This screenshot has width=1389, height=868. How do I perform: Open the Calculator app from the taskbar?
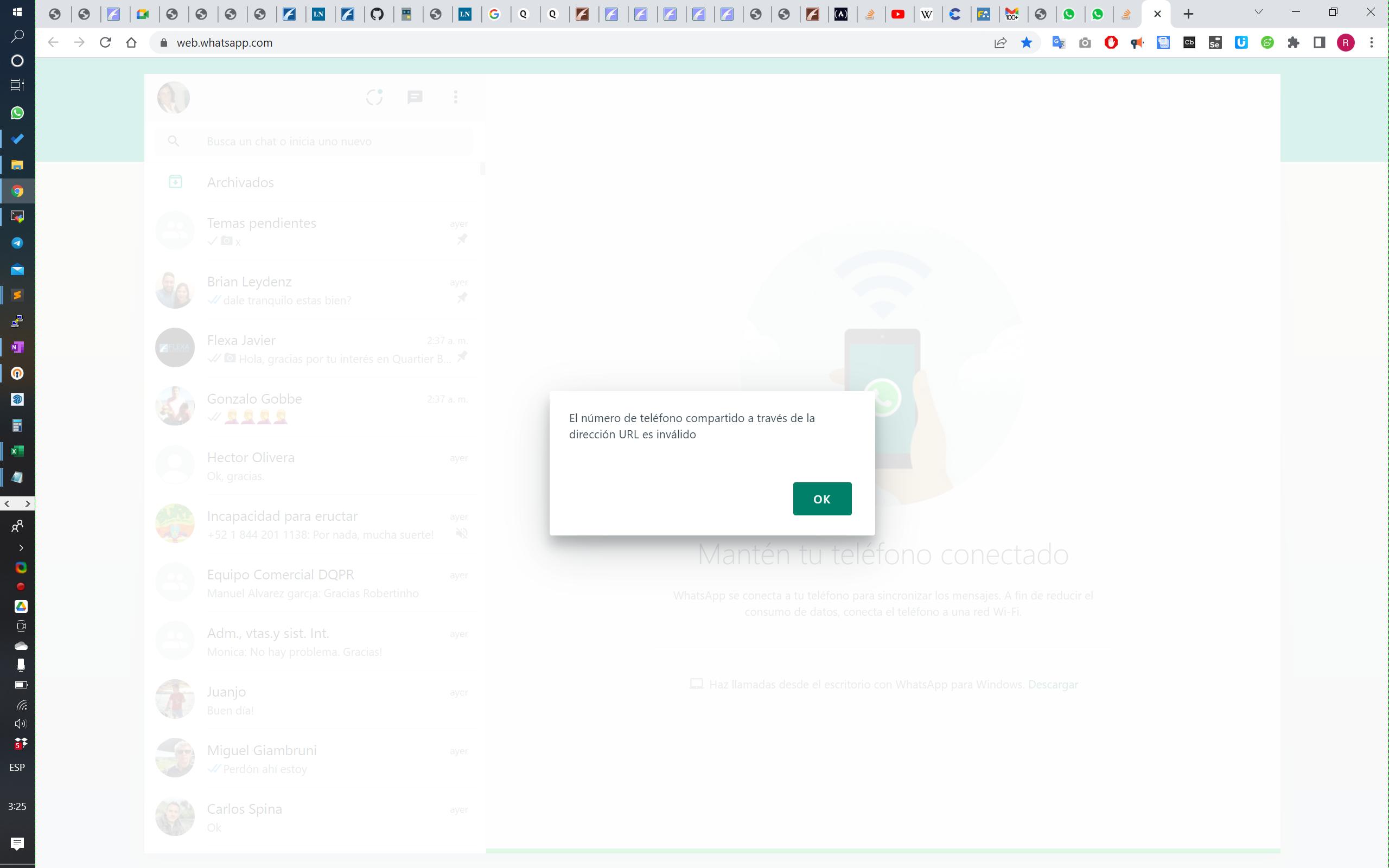point(17,425)
